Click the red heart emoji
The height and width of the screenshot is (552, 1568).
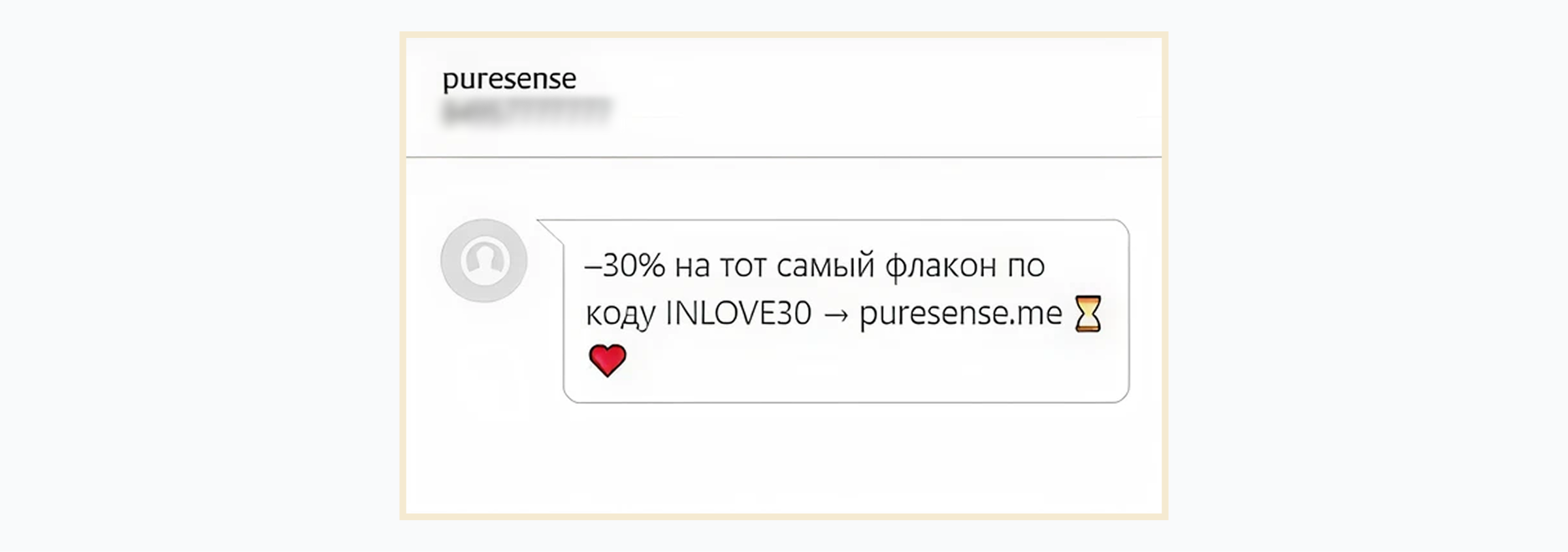tap(608, 361)
